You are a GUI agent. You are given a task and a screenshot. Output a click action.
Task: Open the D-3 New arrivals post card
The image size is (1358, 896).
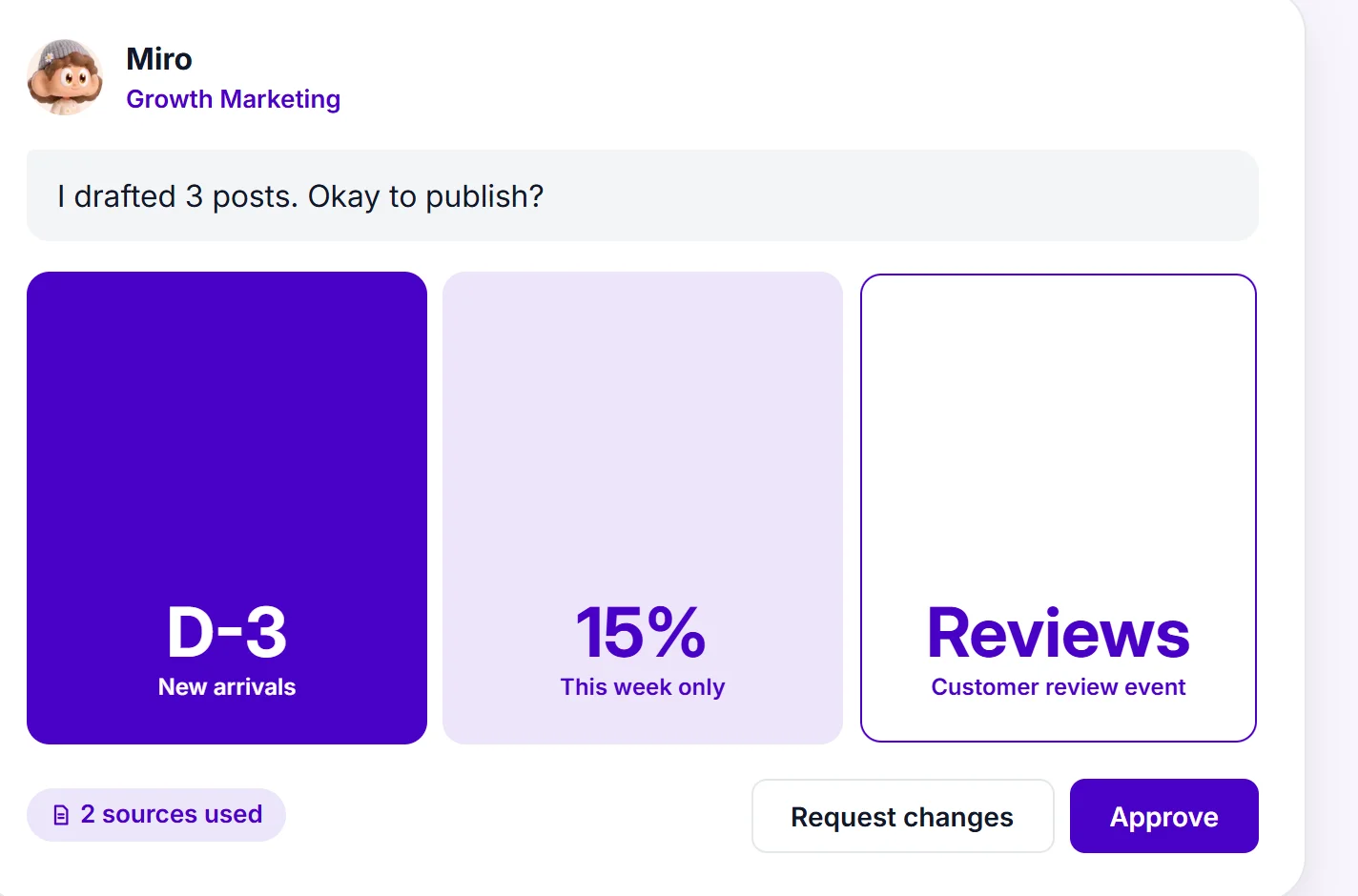[x=227, y=508]
